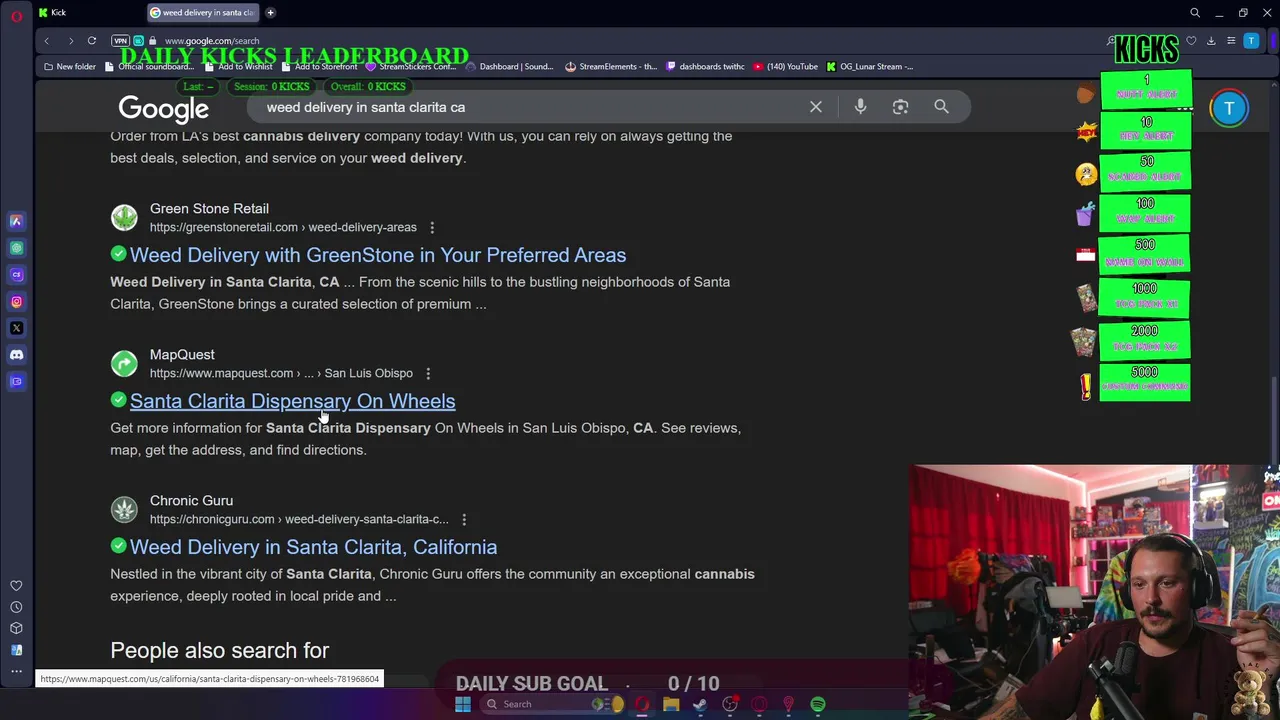Open Spotify from taskbar
Viewport: 1280px width, 720px height.
pos(818,705)
